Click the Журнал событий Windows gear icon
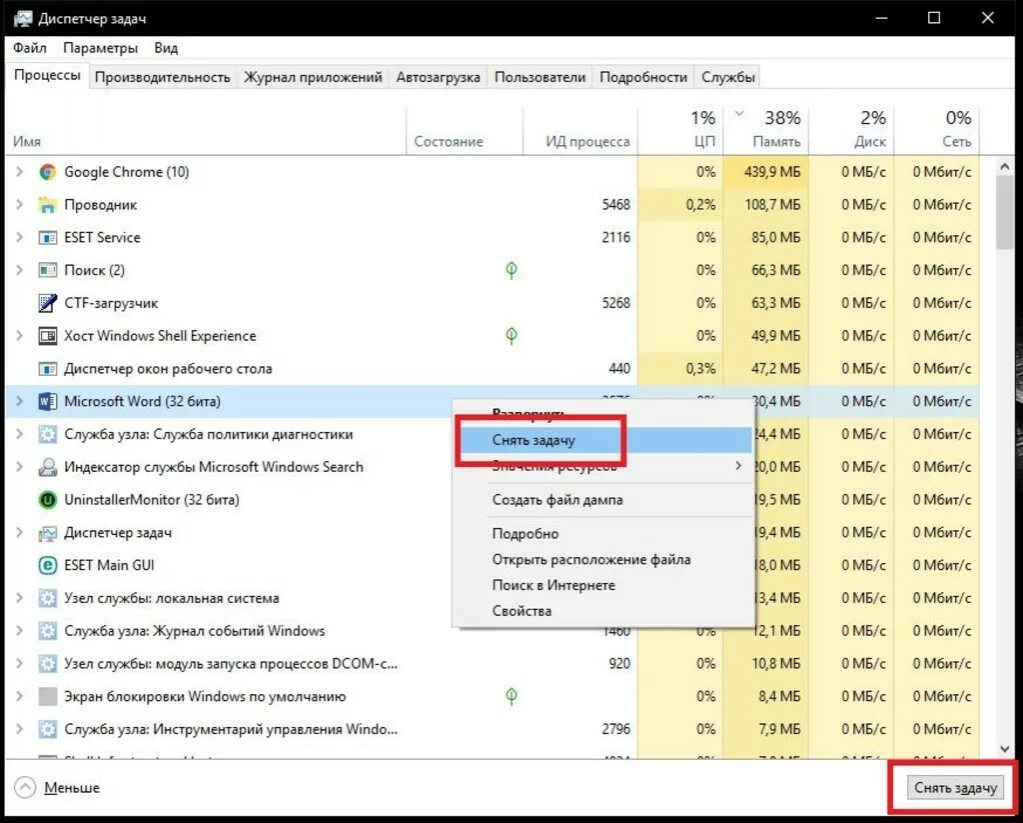Screen dimensions: 1023x823 (x=47, y=630)
